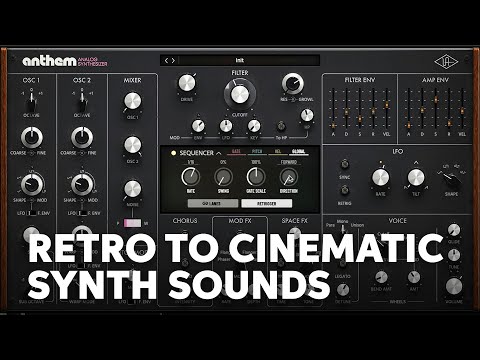The width and height of the screenshot is (480, 360).
Task: Flip the OSC 1 octave switch
Action: coord(31,101)
